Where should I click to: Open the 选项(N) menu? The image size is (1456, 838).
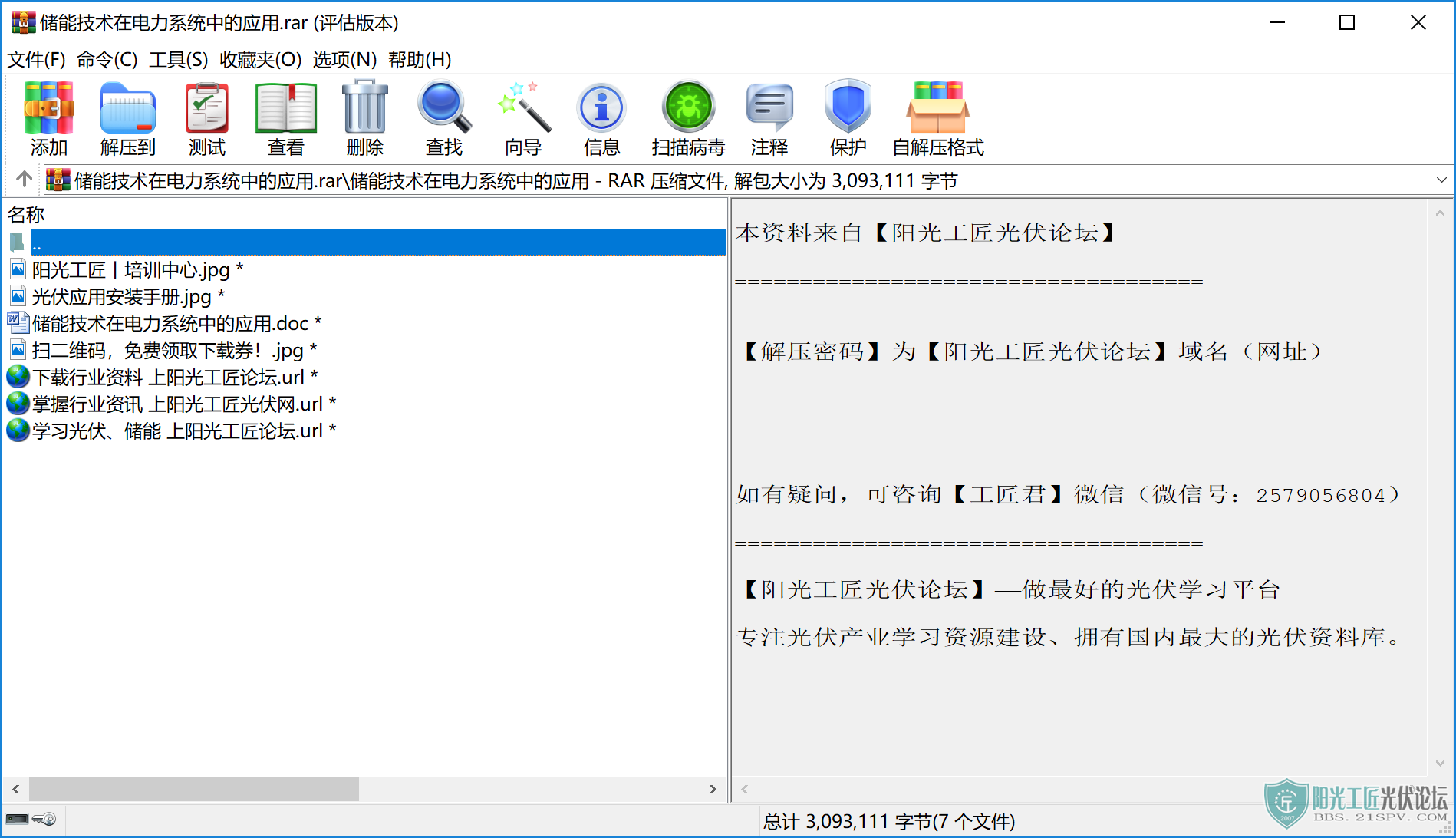pos(344,60)
